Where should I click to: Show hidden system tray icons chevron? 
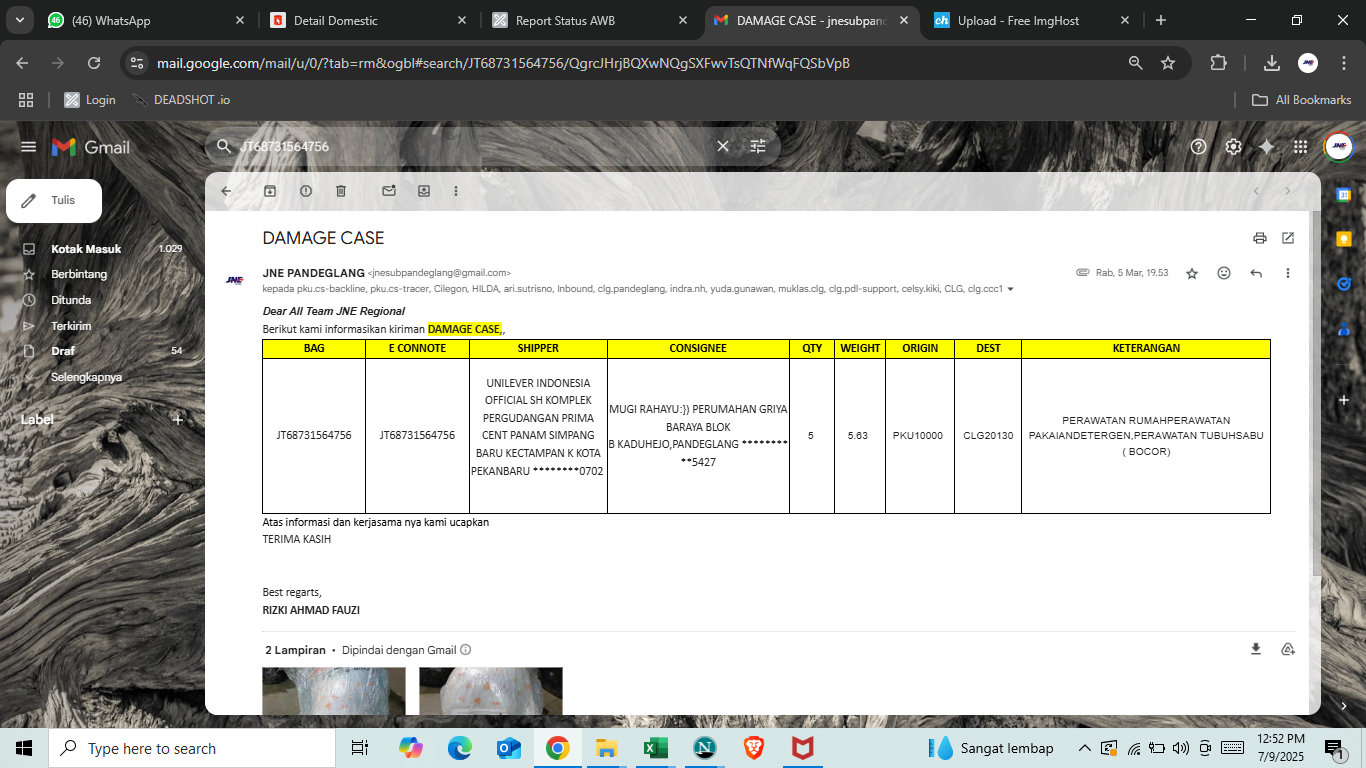pos(1084,748)
